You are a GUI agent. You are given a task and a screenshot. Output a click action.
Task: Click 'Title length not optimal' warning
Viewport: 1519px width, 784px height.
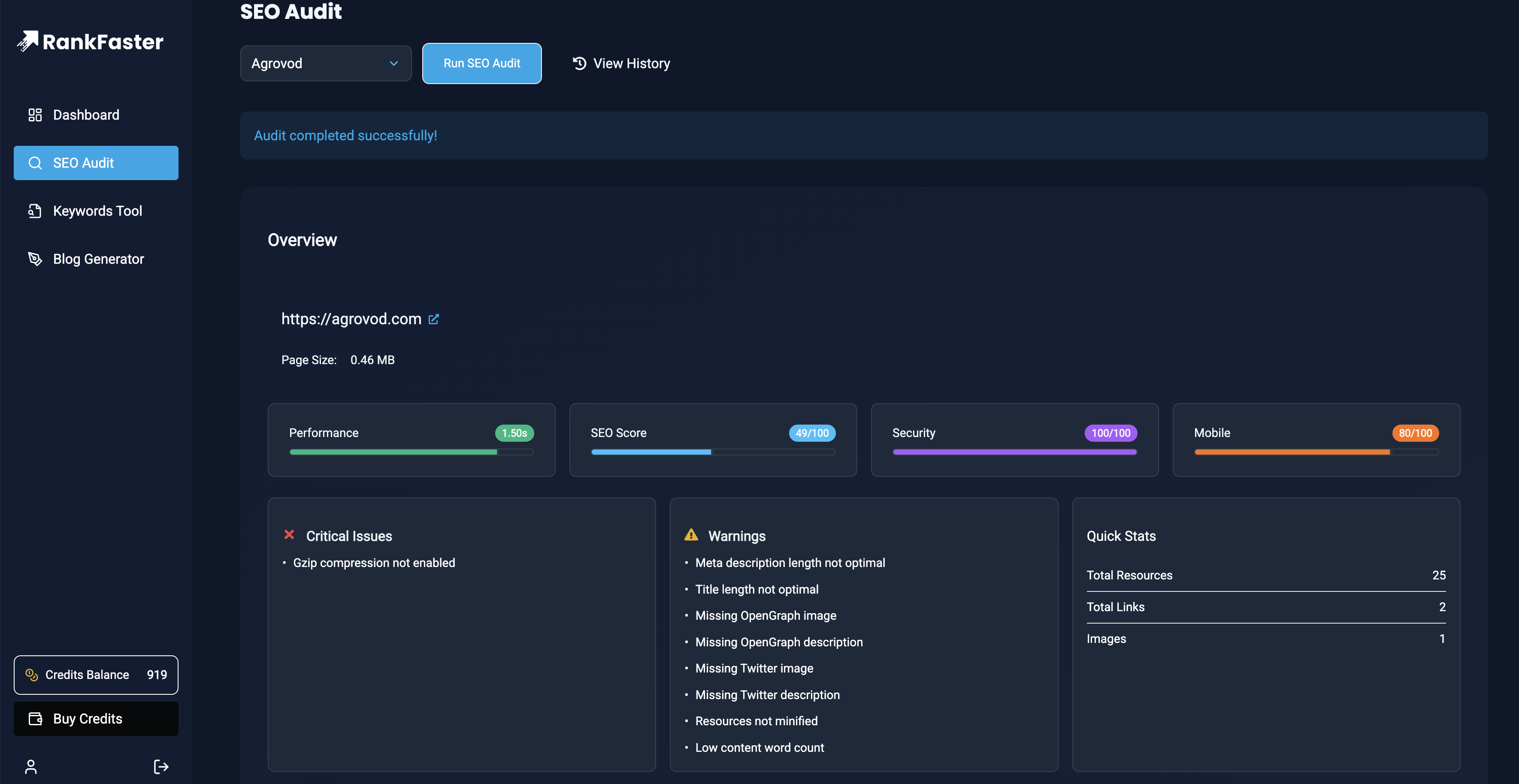tap(757, 589)
